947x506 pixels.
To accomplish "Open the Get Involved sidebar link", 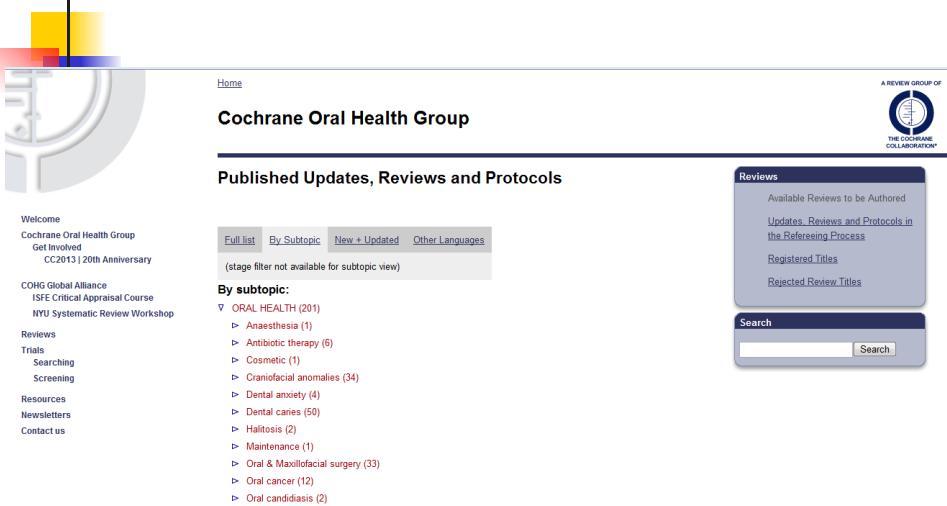I will click(x=57, y=247).
